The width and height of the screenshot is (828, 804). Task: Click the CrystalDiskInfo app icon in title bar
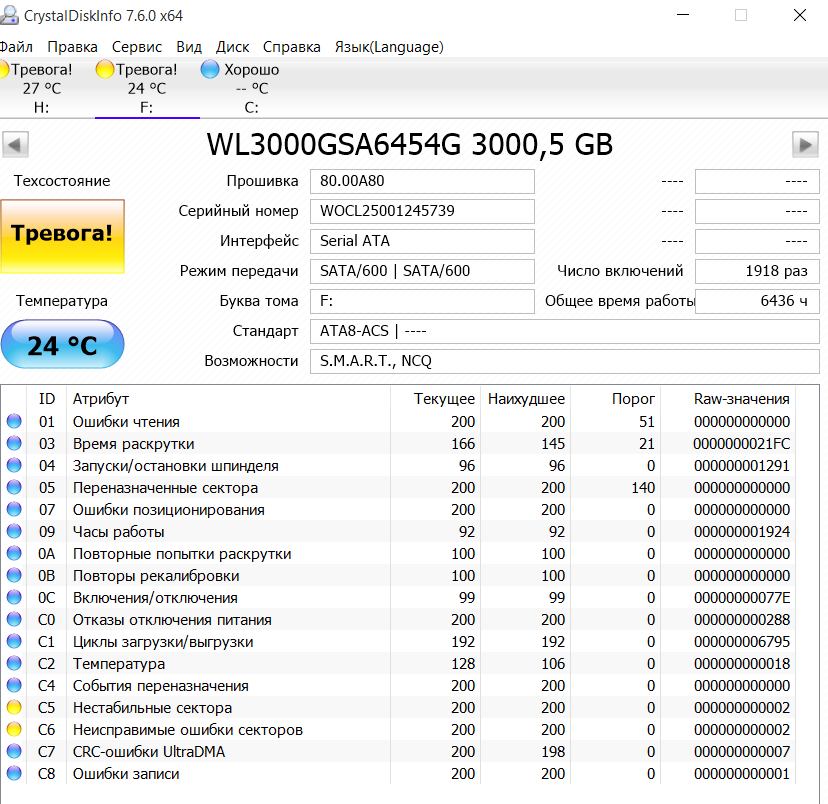[x=9, y=16]
